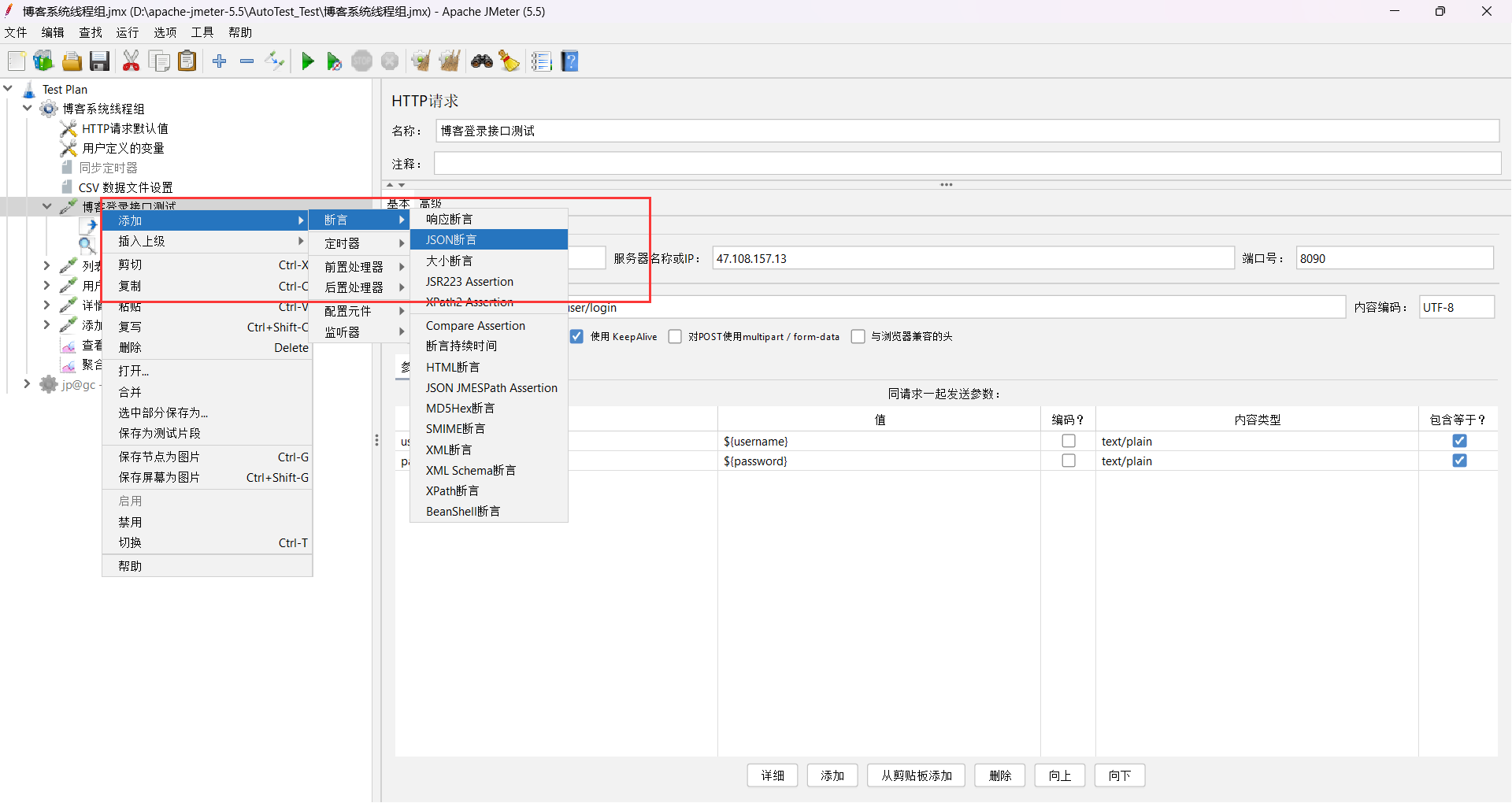Image resolution: width=1512 pixels, height=803 pixels.
Task: Click the 详细 button
Action: 773,775
